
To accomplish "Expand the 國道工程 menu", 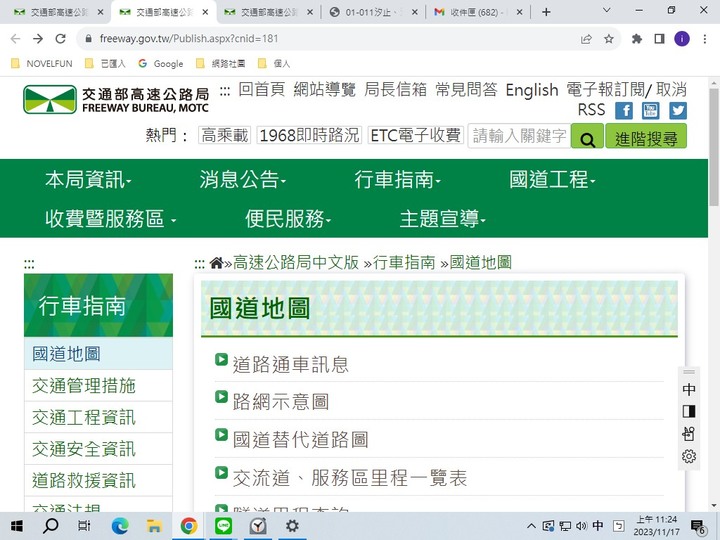I will 552,180.
